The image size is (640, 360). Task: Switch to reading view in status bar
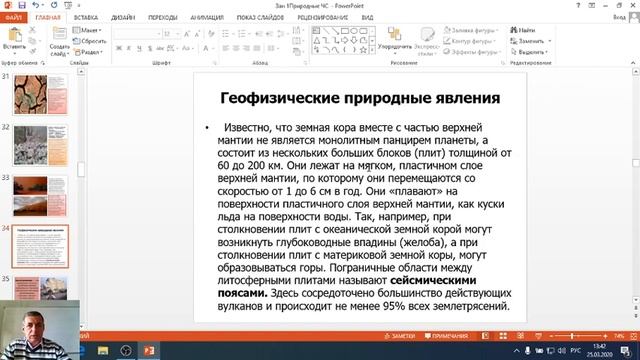pyautogui.click(x=521, y=336)
